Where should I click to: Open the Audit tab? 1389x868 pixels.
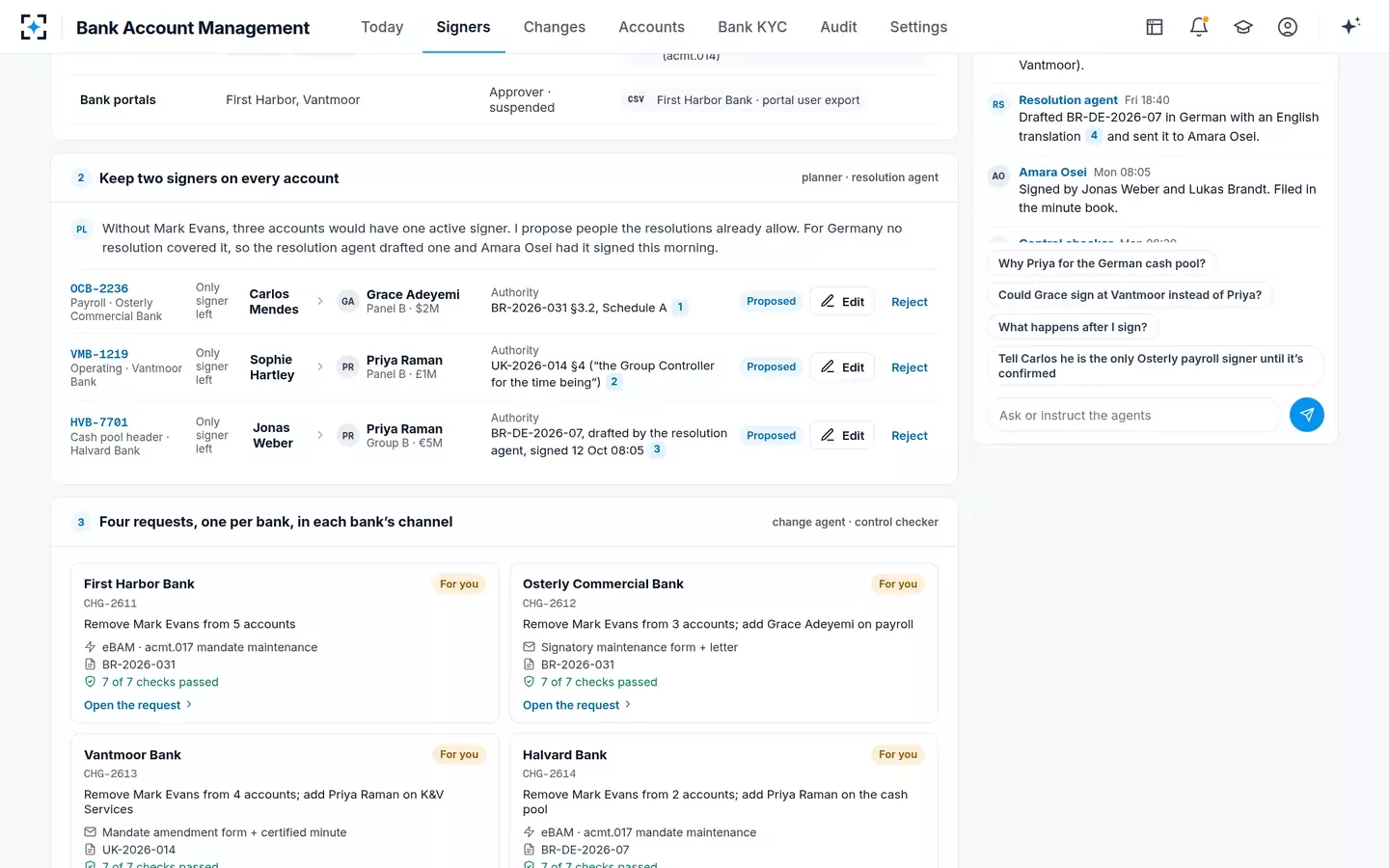tap(838, 27)
